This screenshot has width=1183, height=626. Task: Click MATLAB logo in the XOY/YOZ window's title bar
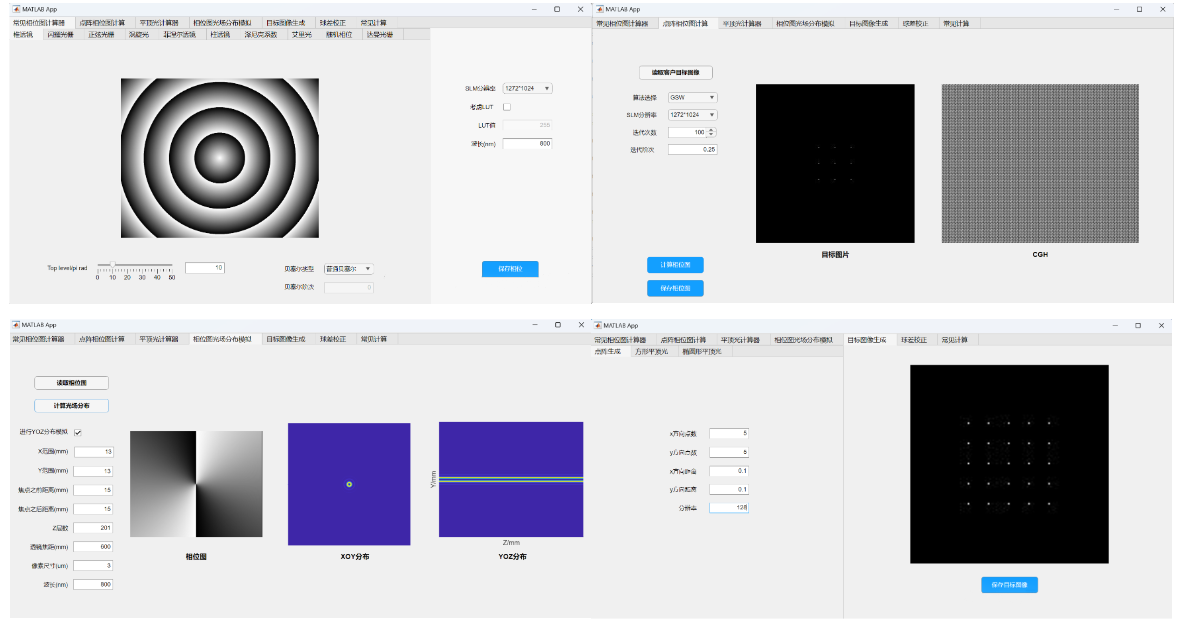(x=16, y=325)
